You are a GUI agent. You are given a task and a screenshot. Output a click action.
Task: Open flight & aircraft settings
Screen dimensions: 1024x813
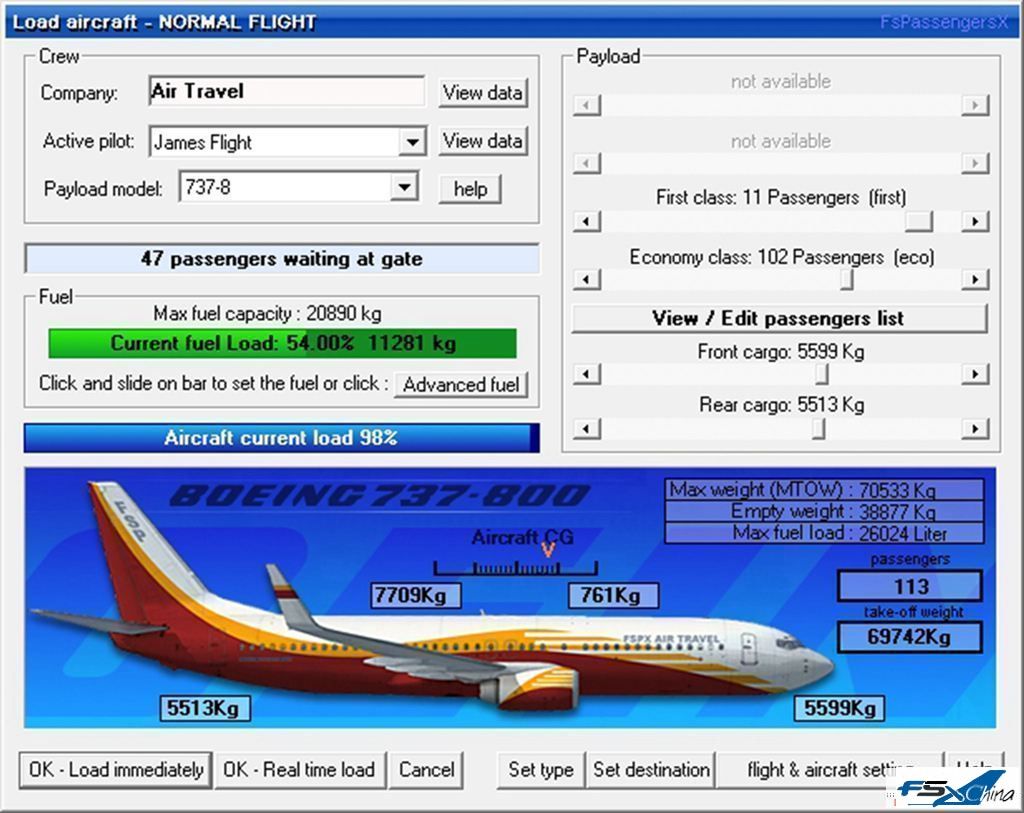pyautogui.click(x=830, y=770)
